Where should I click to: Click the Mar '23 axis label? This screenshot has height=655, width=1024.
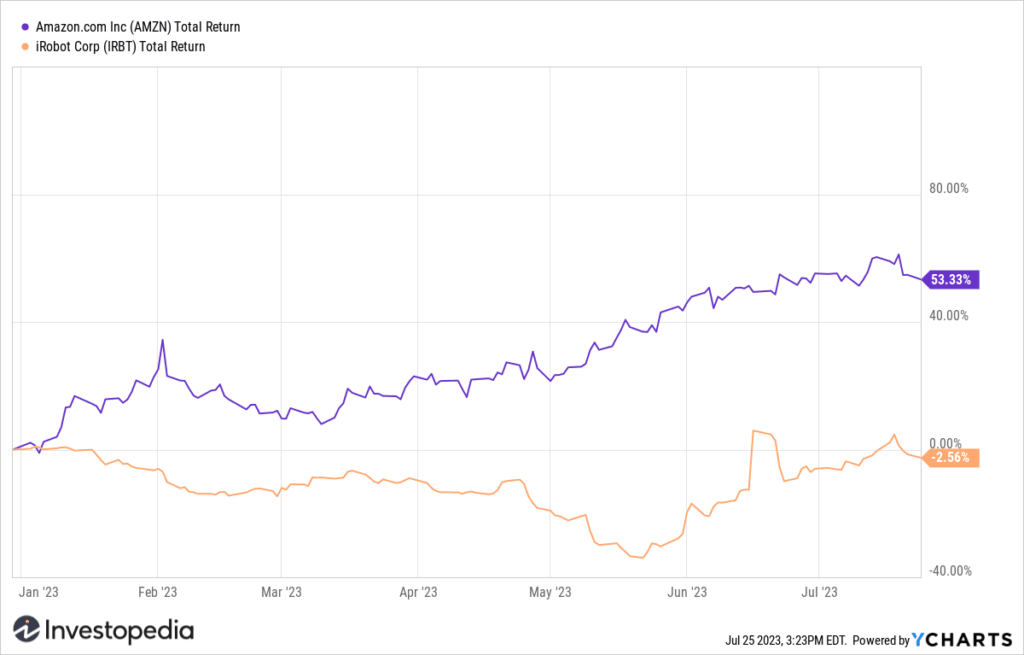281,592
